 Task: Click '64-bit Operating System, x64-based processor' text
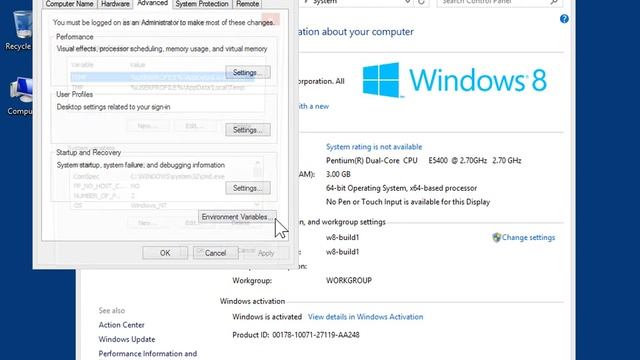coord(401,188)
